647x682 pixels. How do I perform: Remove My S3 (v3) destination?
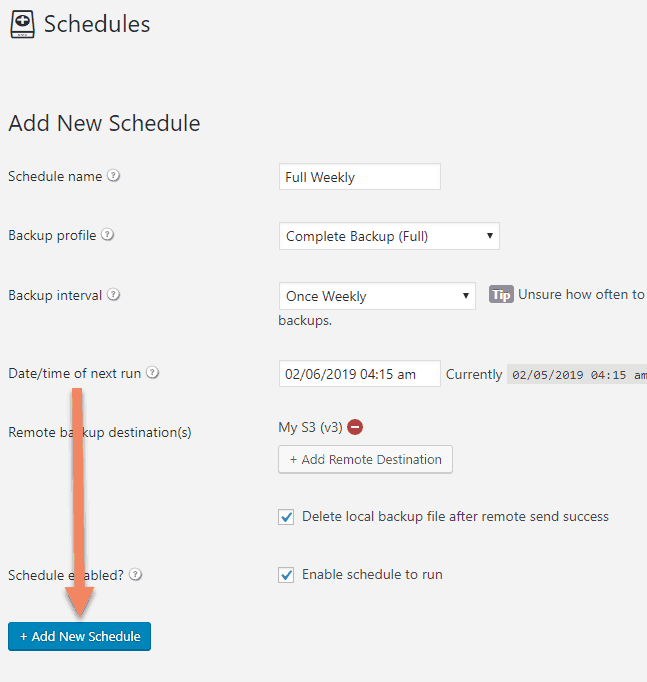(355, 427)
